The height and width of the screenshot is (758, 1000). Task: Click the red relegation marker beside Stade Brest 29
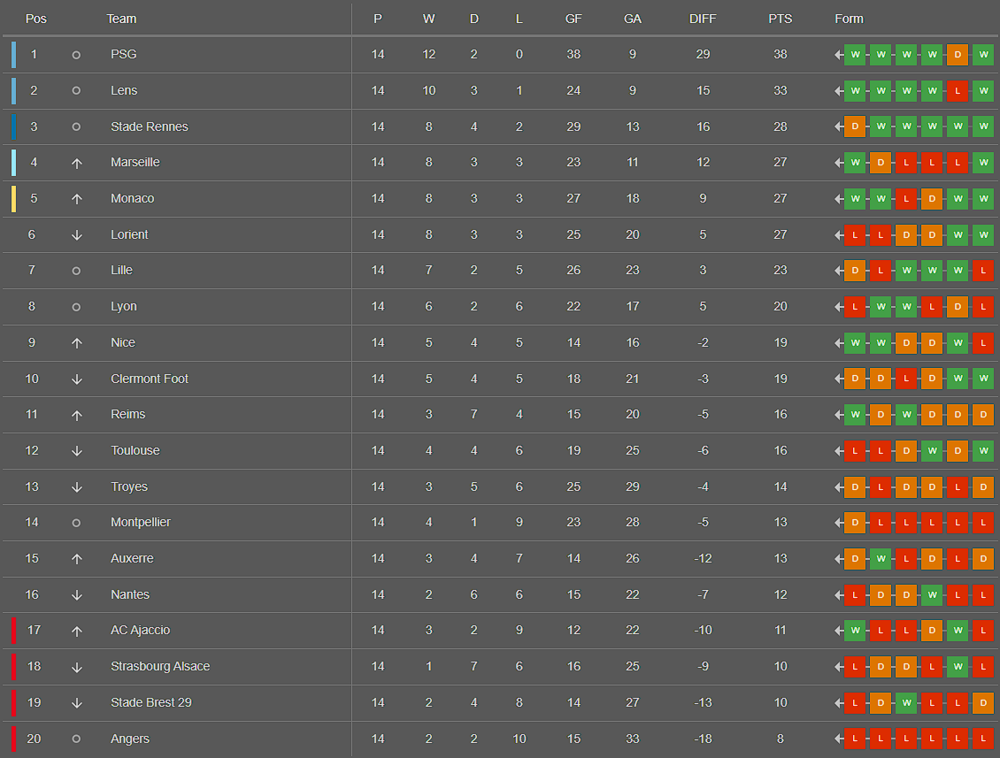[14, 703]
